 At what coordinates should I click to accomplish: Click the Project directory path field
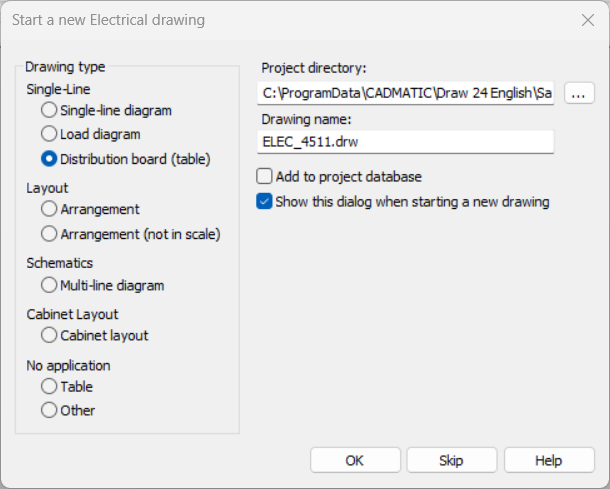pos(405,93)
